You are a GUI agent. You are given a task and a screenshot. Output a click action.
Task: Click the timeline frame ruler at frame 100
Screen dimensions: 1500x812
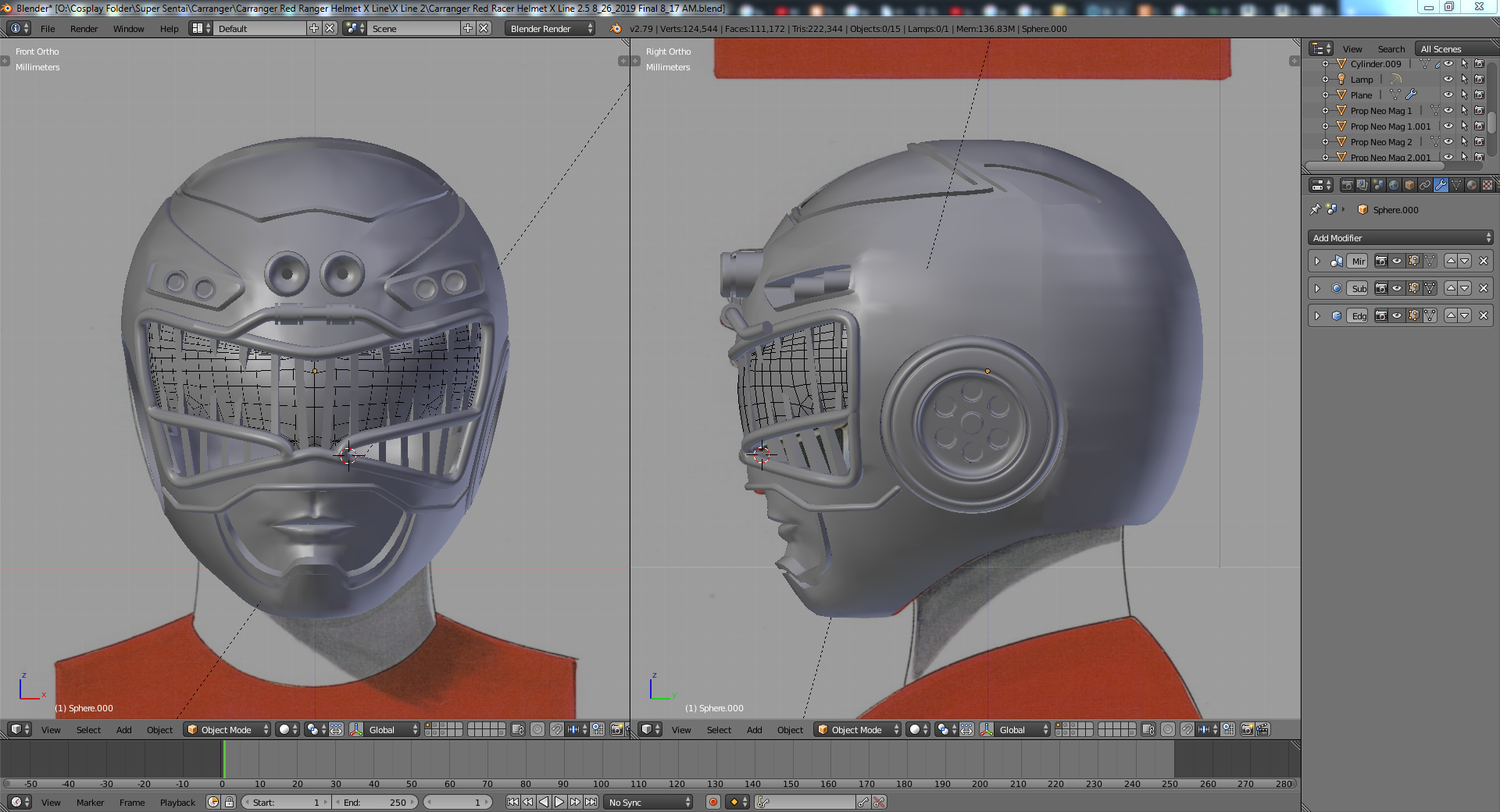[x=601, y=784]
